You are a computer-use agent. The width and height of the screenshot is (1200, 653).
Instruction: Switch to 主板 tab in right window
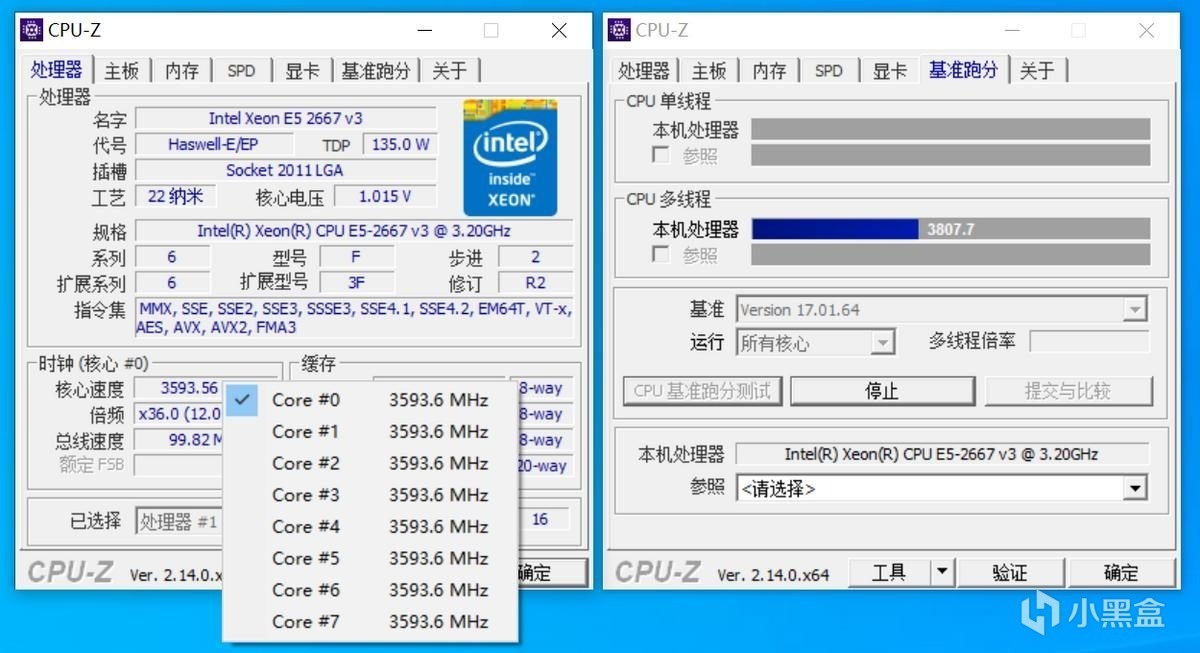click(x=709, y=70)
